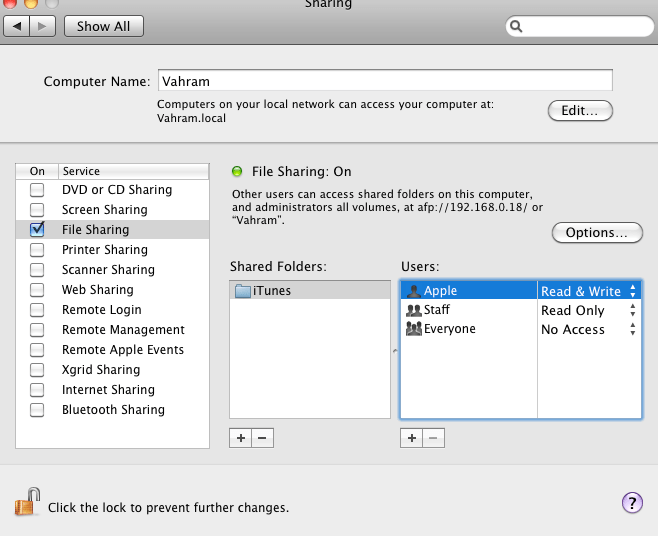Click the back navigation arrow
Image resolution: width=658 pixels, height=536 pixels.
pyautogui.click(x=16, y=26)
